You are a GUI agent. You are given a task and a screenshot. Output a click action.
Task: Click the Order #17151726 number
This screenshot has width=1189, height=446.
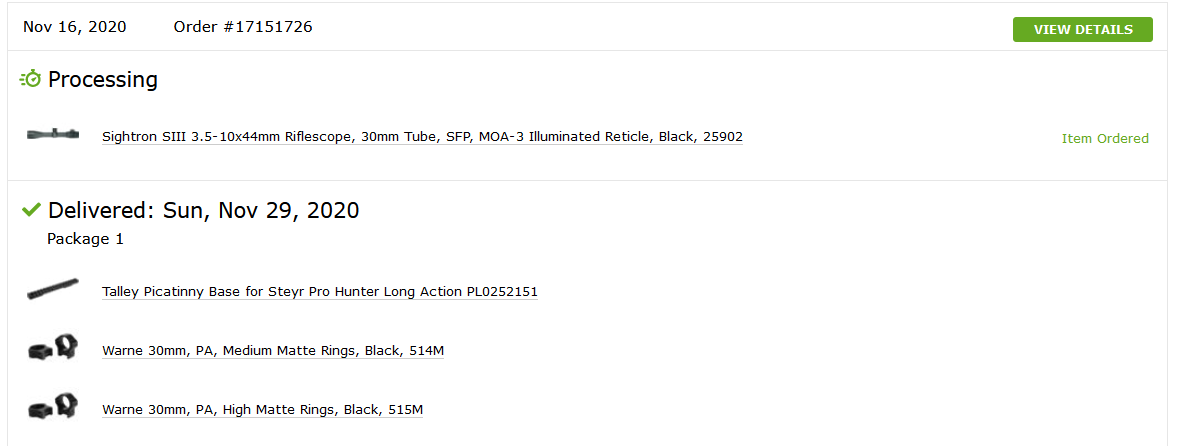pyautogui.click(x=243, y=27)
